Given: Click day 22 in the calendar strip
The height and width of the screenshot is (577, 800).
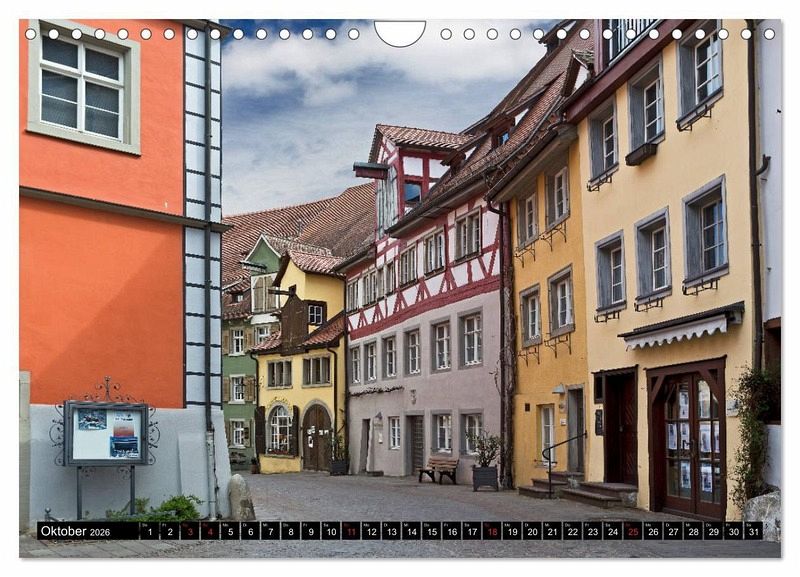Looking at the screenshot, I should [572, 531].
